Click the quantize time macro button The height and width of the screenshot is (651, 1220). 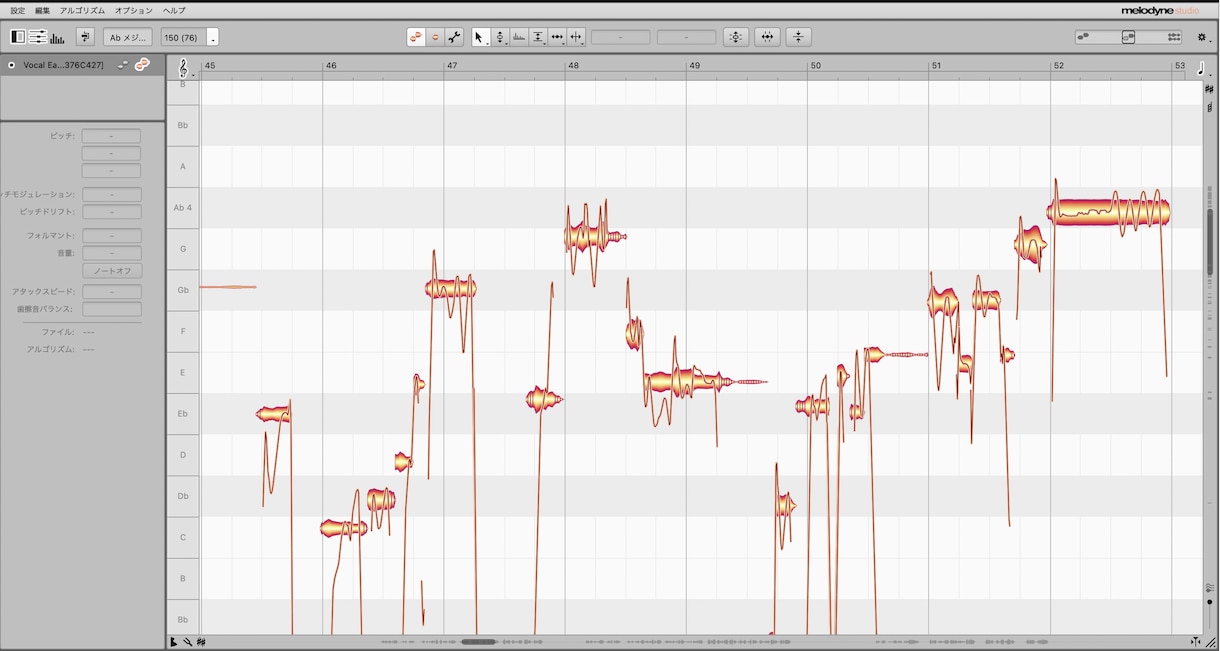767,37
